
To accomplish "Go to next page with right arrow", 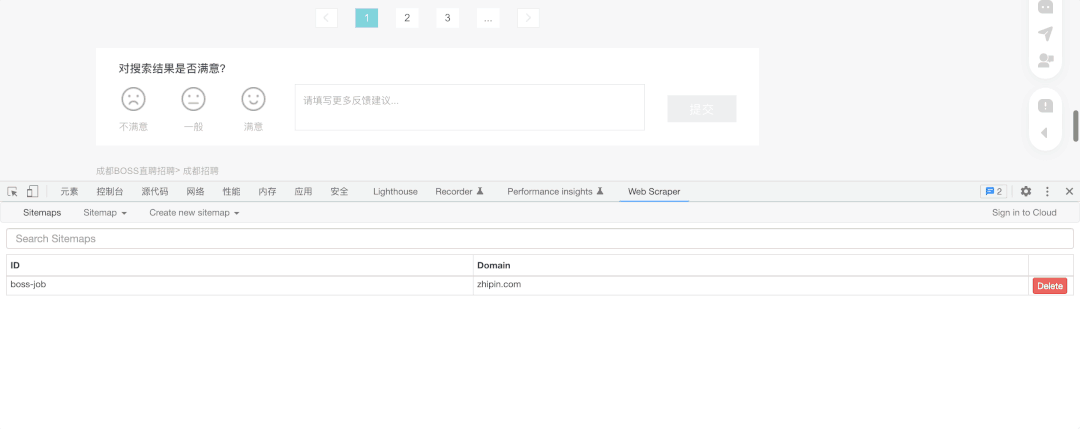I will [528, 18].
